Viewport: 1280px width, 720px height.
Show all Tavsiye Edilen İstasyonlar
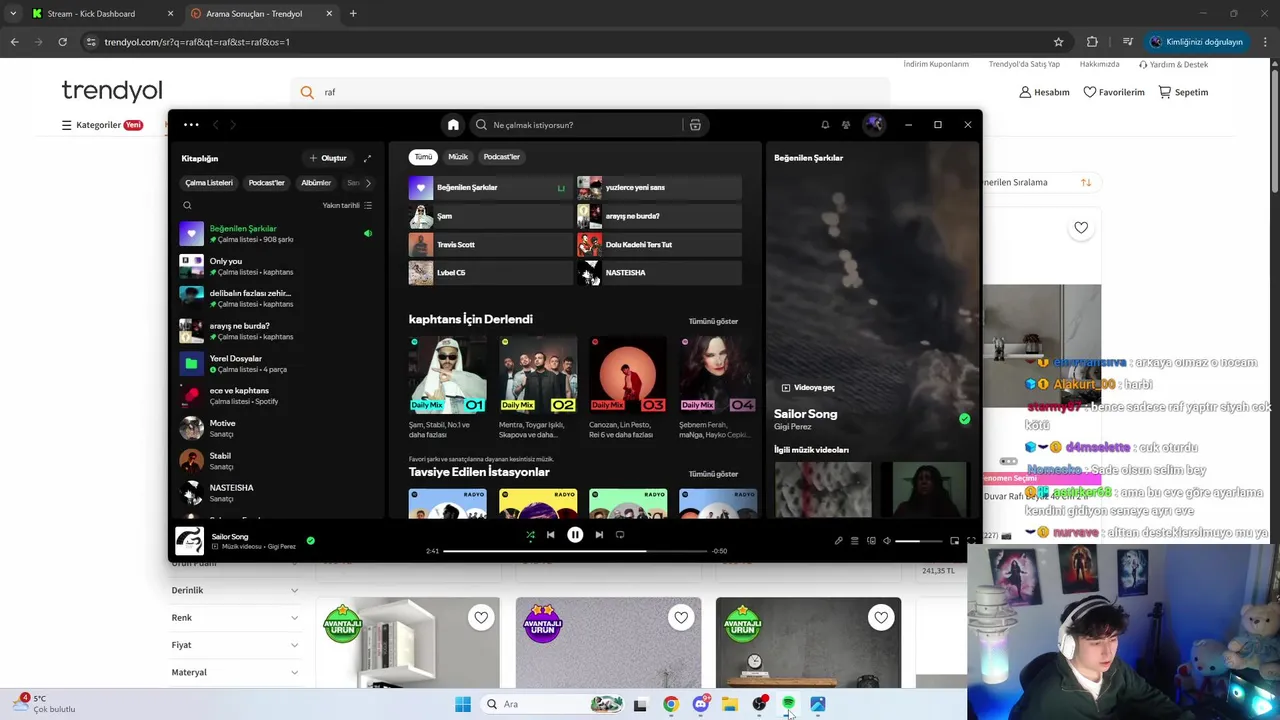point(713,474)
